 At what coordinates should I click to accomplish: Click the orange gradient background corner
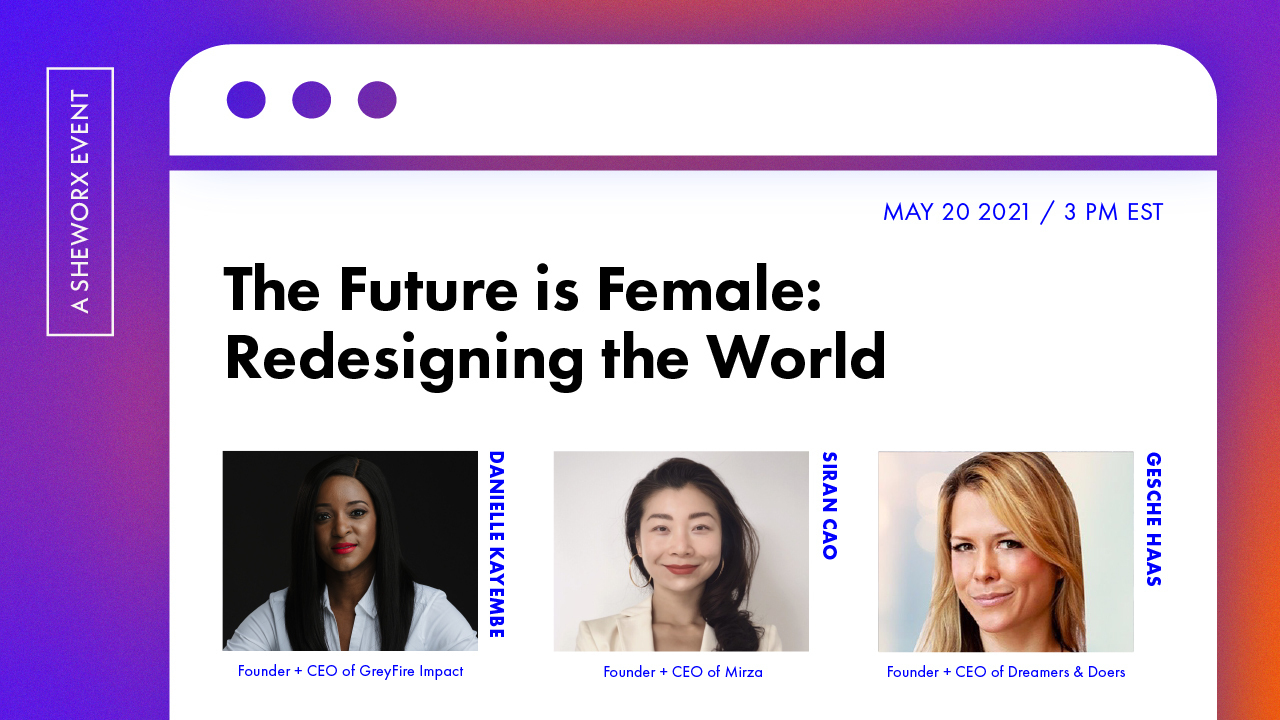coord(1250,680)
